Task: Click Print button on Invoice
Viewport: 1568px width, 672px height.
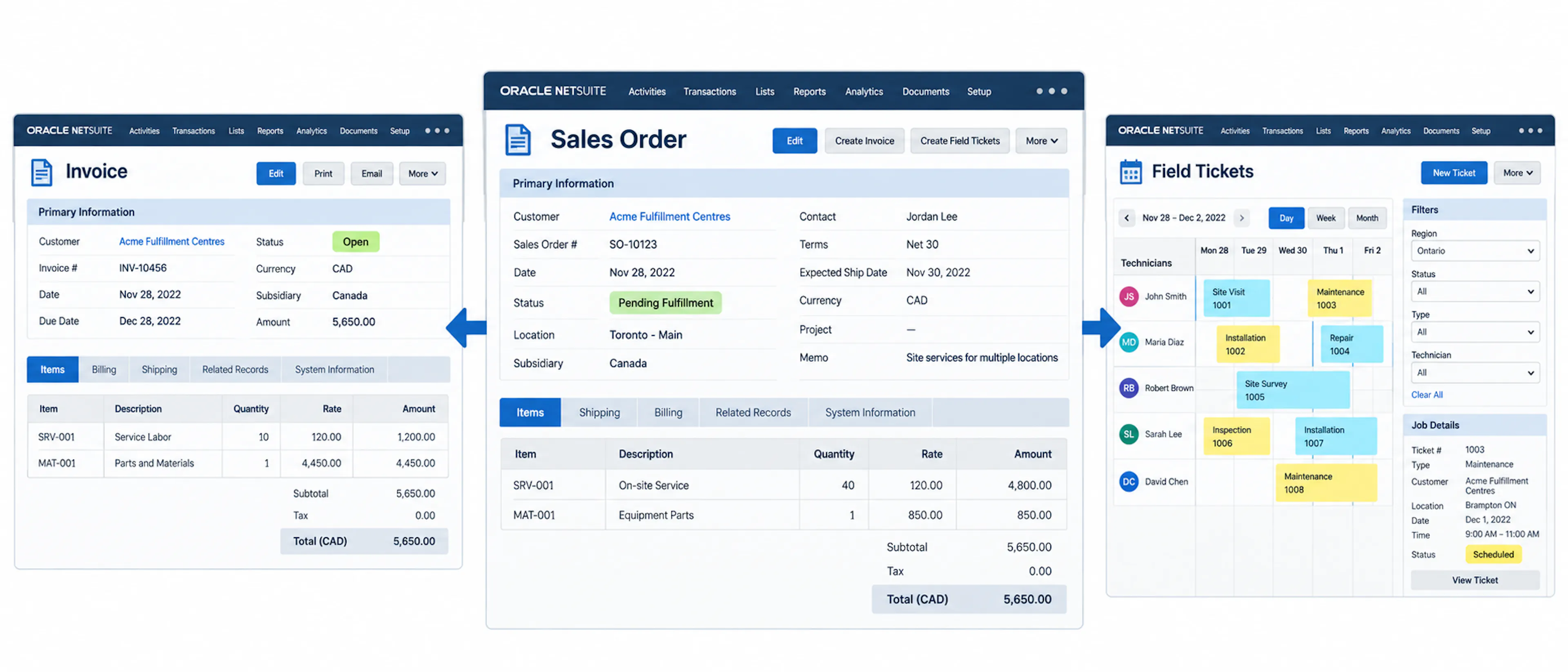Action: pos(323,174)
